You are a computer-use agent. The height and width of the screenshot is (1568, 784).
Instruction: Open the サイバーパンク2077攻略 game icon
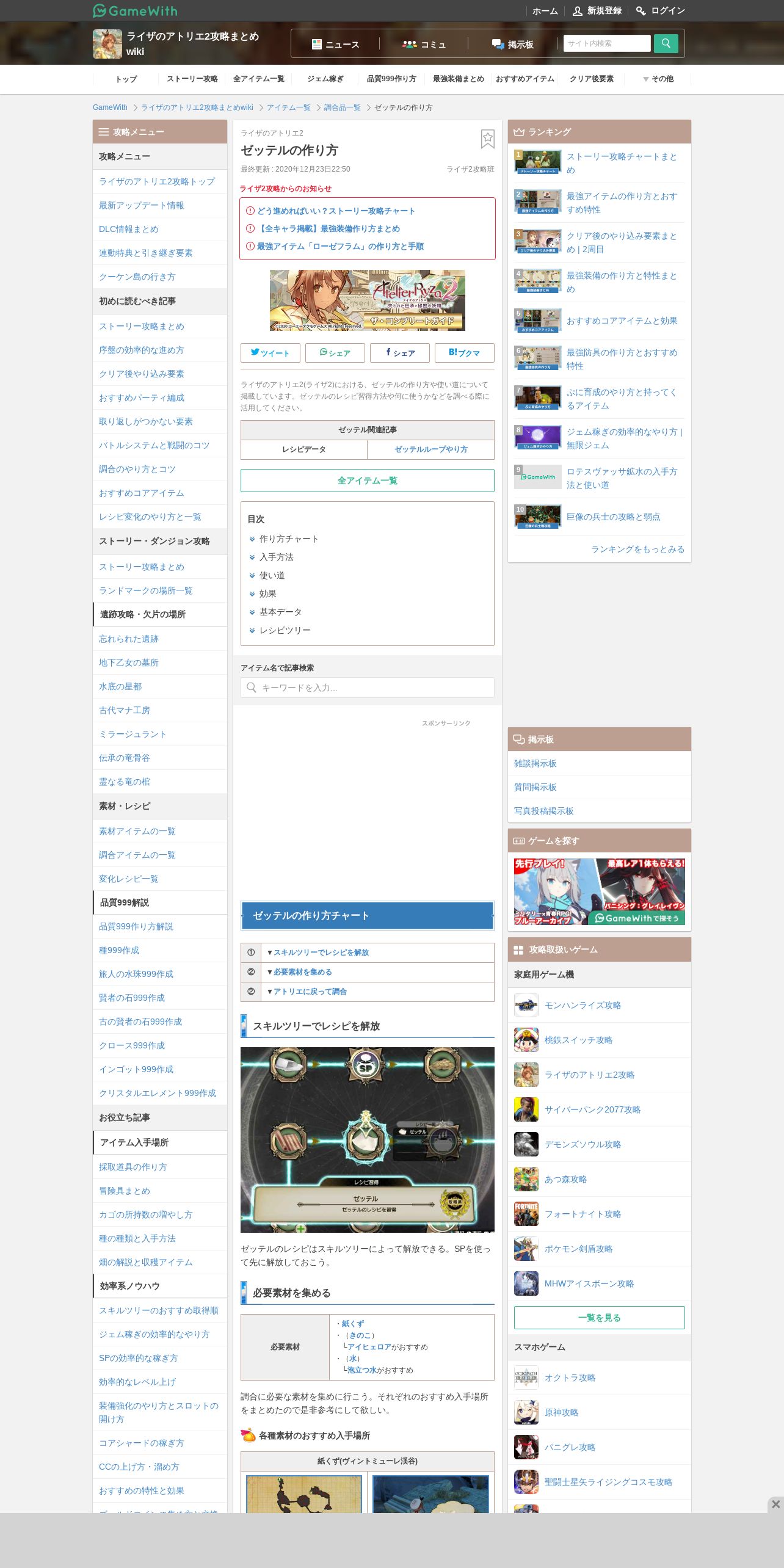pyautogui.click(x=526, y=1109)
